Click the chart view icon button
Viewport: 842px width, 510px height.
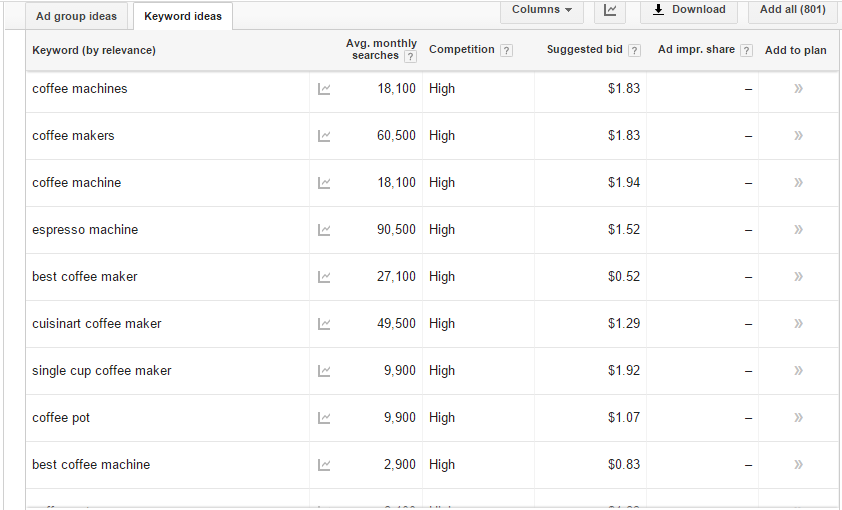tap(610, 10)
